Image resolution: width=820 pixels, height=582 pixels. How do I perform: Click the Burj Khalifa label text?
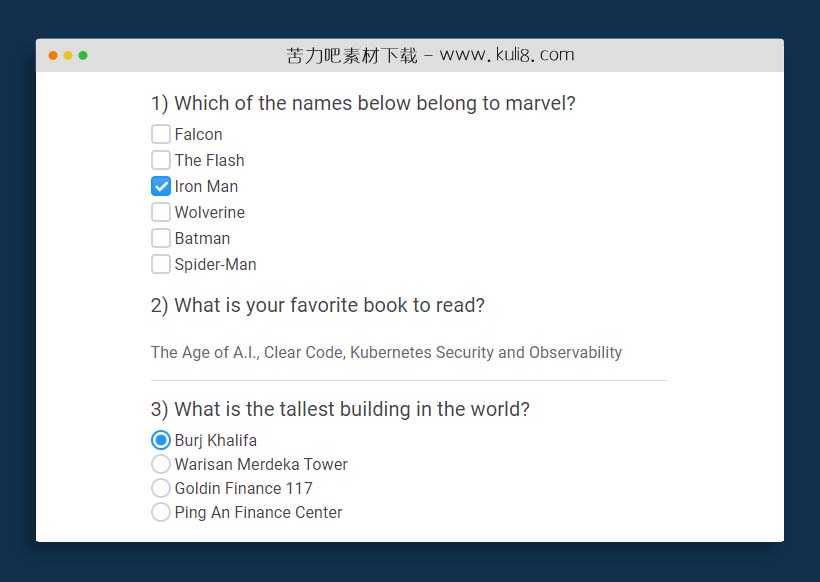pos(215,440)
